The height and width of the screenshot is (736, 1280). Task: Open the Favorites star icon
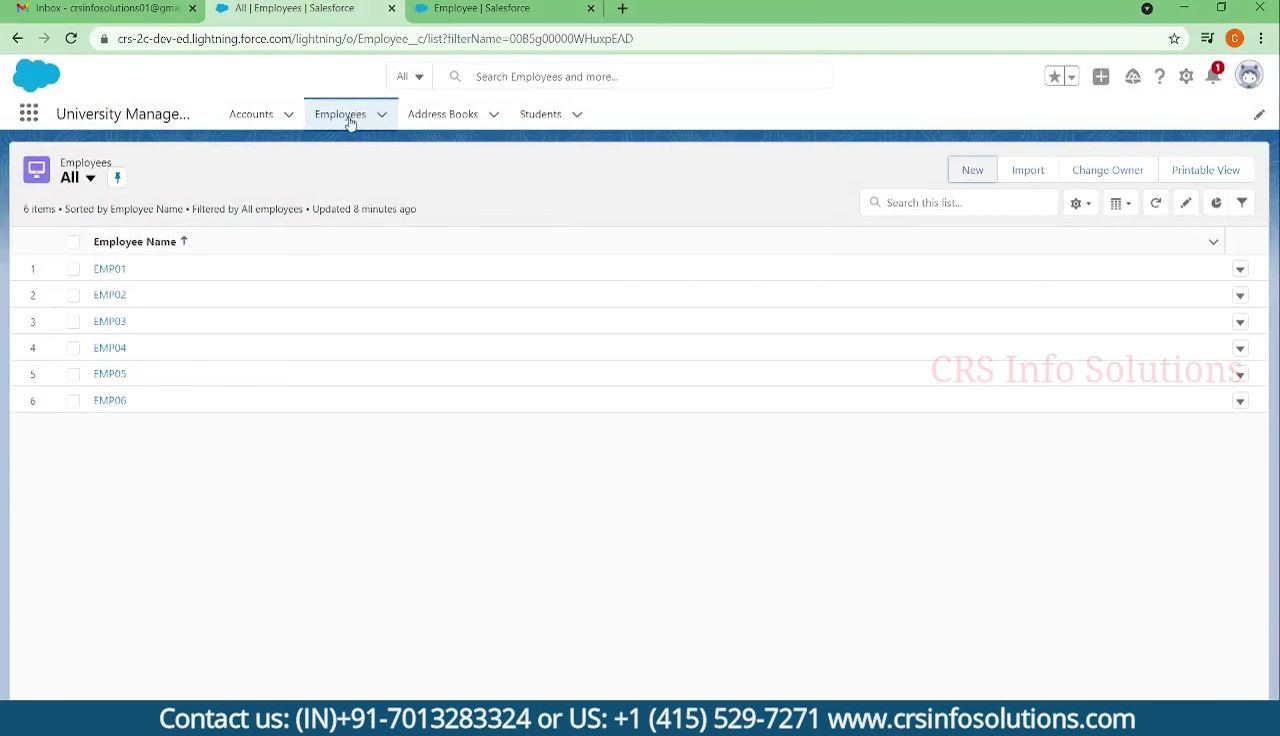[x=1054, y=77]
